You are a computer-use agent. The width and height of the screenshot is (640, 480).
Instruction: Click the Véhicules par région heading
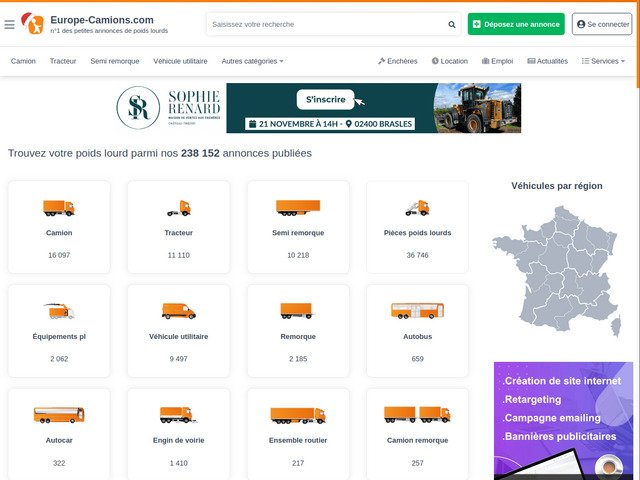click(x=557, y=186)
